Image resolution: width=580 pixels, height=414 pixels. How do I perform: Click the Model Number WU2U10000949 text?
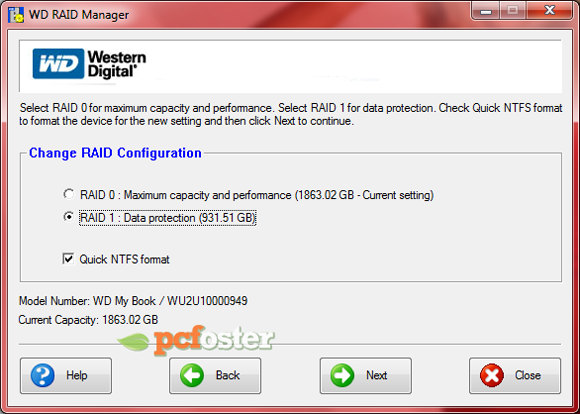pos(133,301)
